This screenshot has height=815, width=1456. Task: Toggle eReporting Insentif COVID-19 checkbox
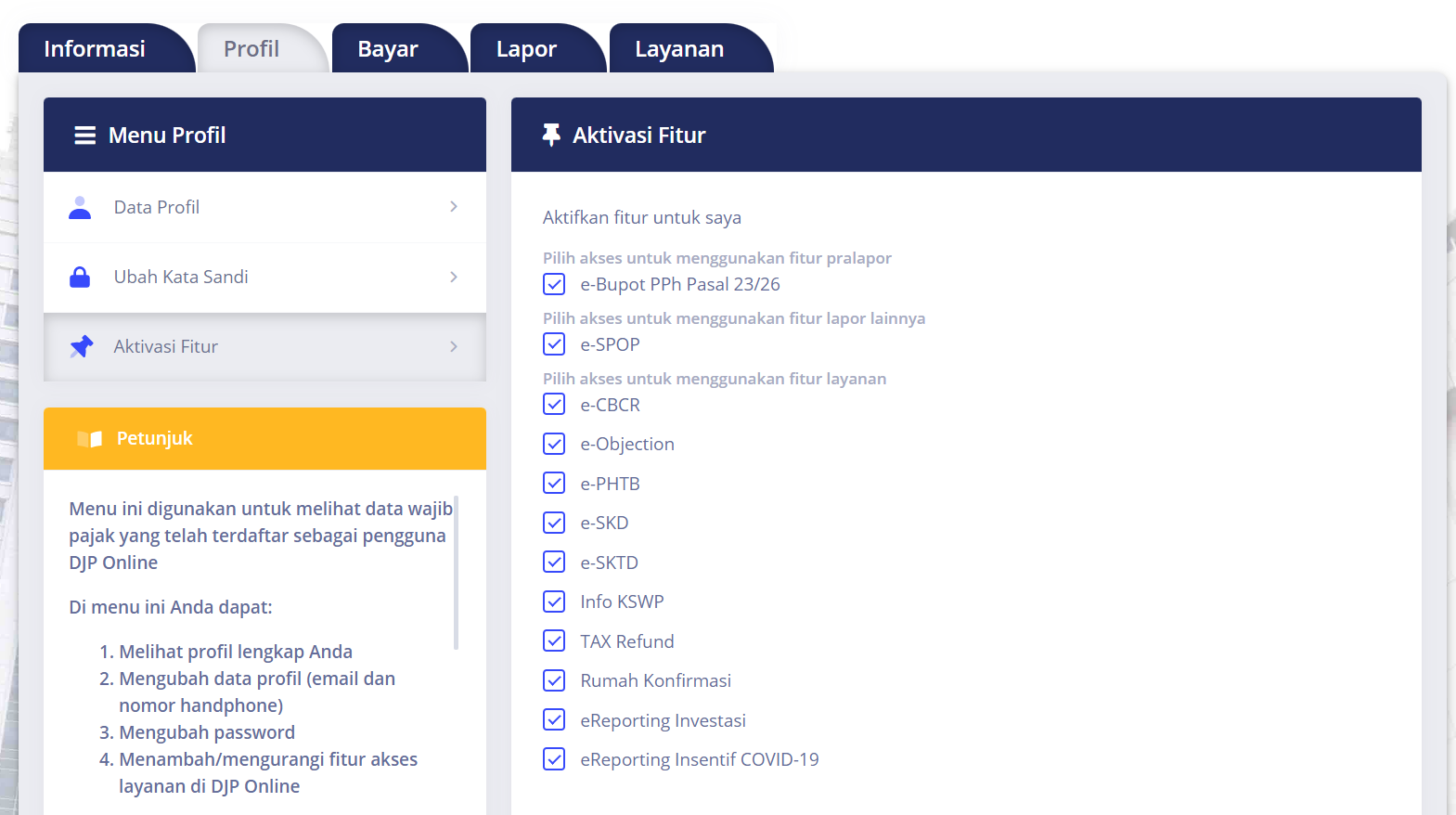(554, 759)
